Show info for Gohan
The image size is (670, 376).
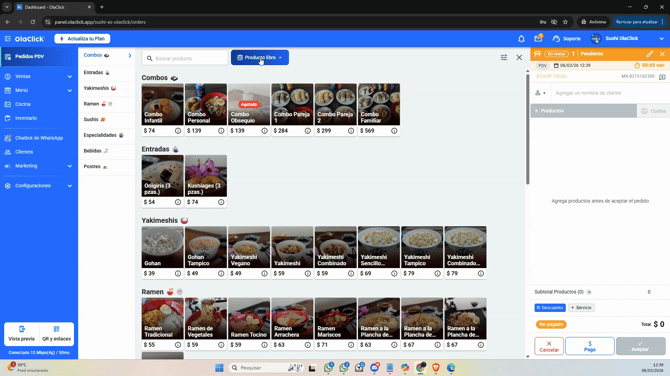tap(178, 273)
